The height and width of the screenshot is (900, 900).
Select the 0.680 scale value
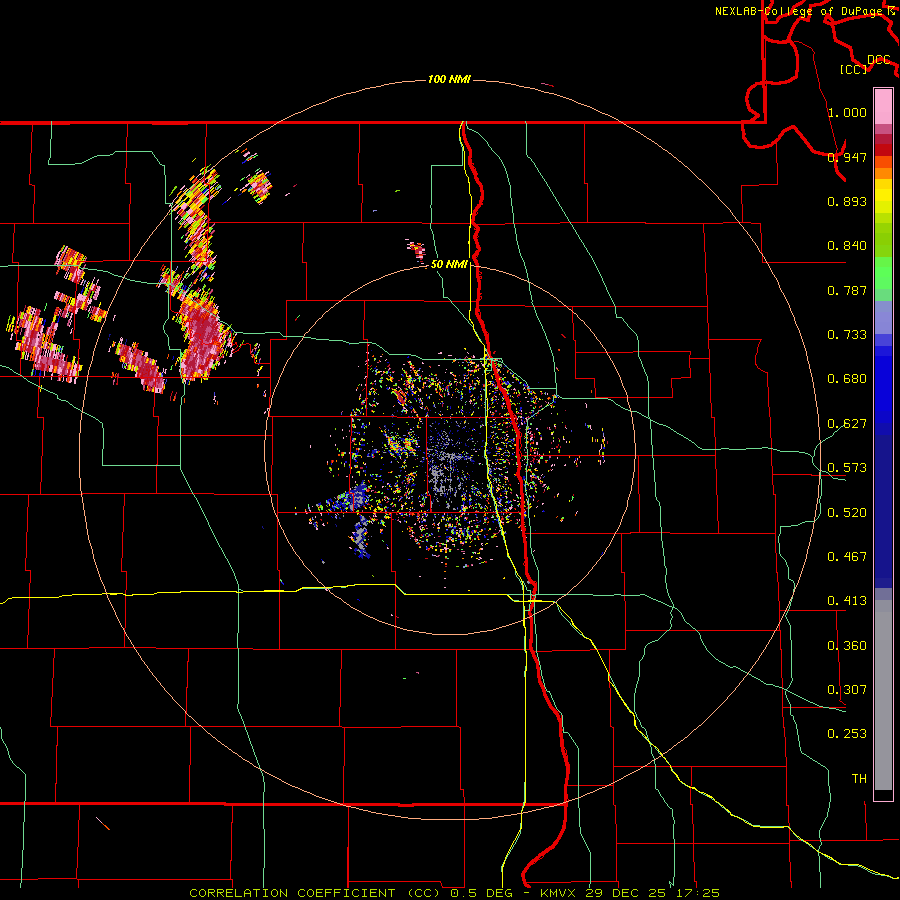pos(847,379)
